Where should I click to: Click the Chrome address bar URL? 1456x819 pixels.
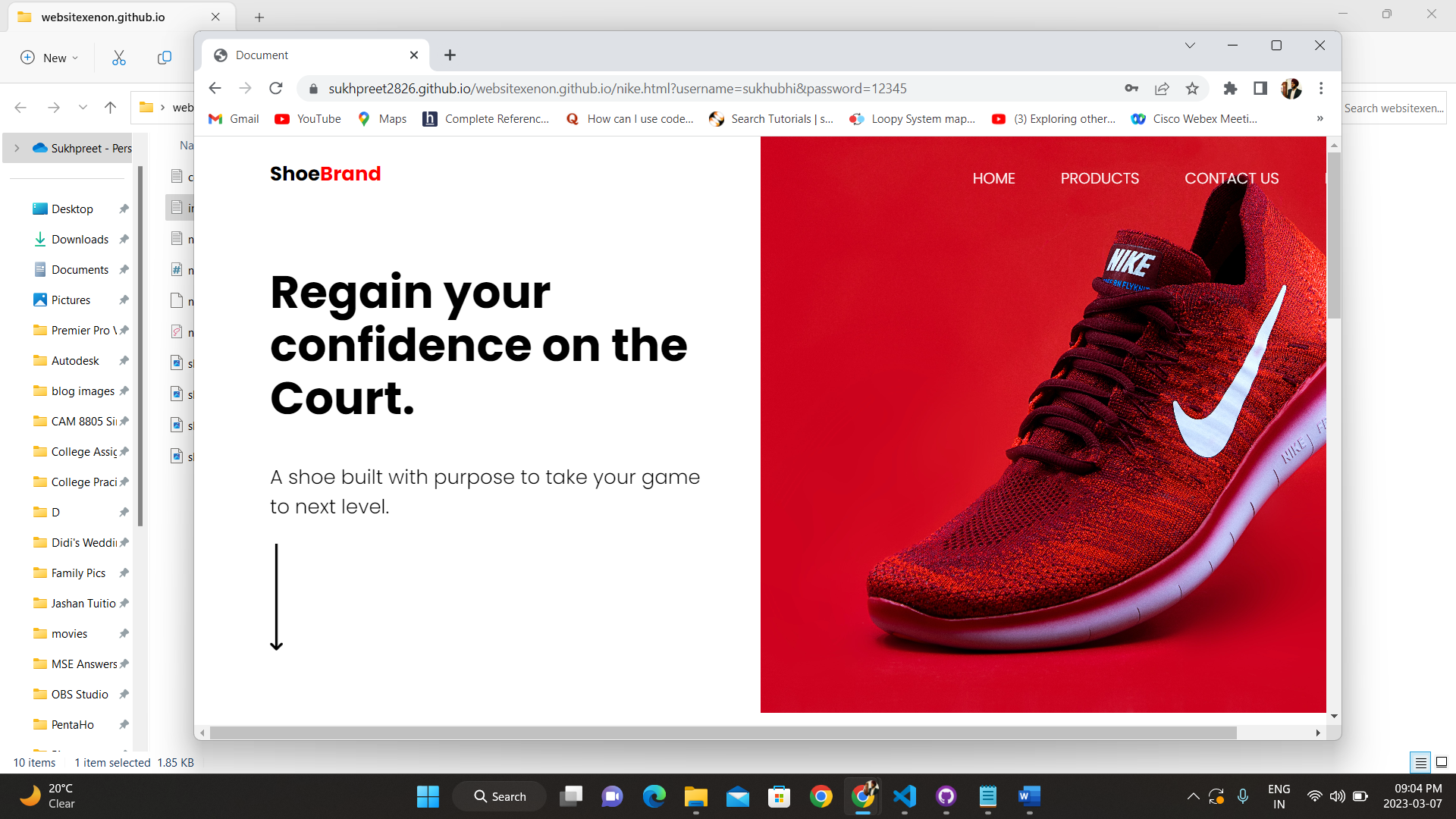617,89
